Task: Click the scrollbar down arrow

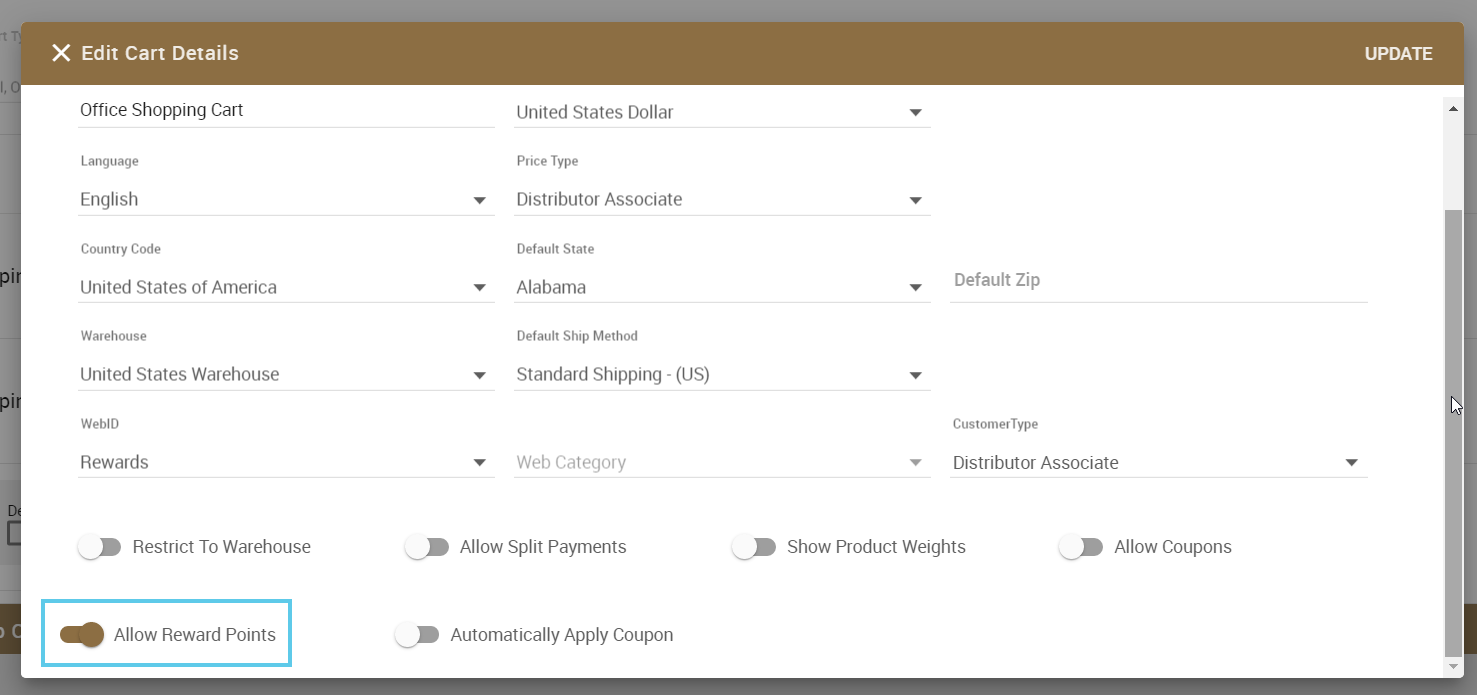Action: [x=1454, y=666]
